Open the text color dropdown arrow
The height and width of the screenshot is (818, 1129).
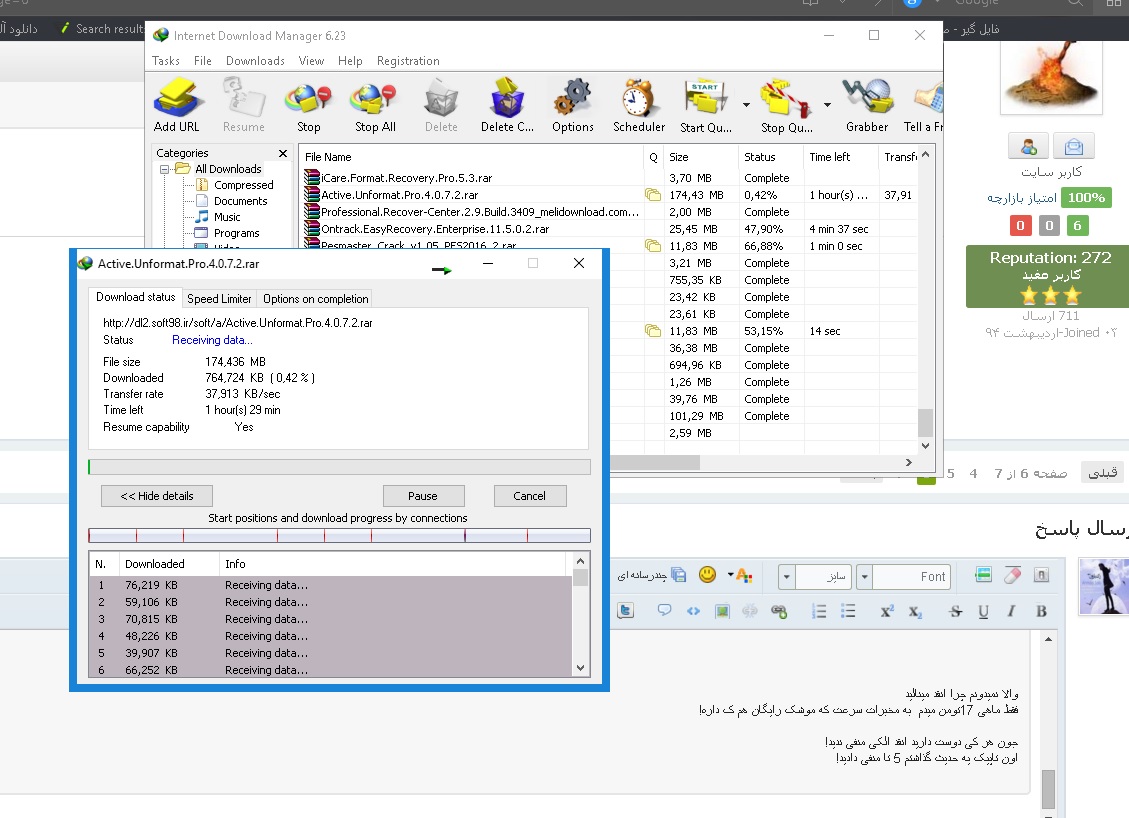click(731, 575)
